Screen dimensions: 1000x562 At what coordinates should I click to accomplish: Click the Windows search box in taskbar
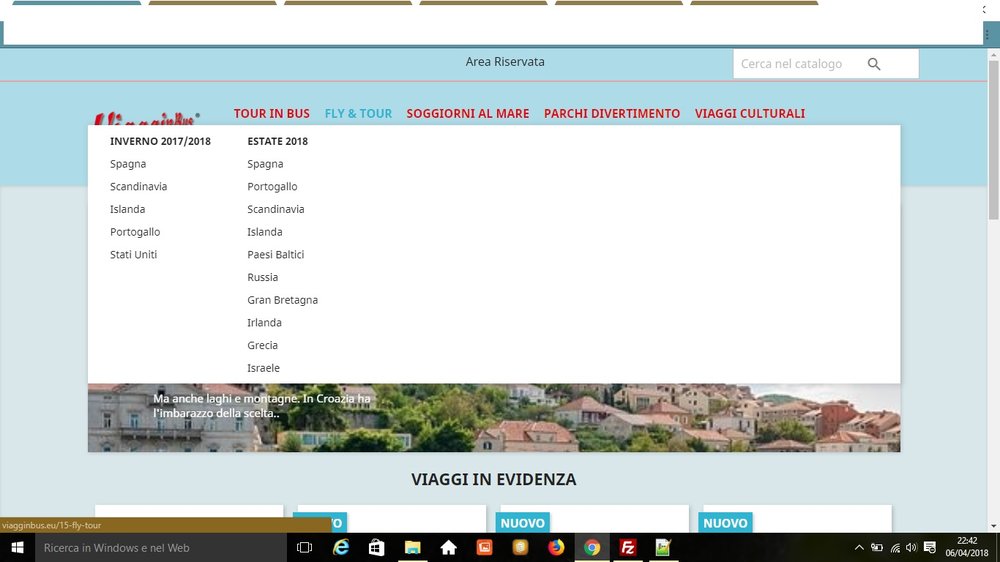(x=161, y=547)
